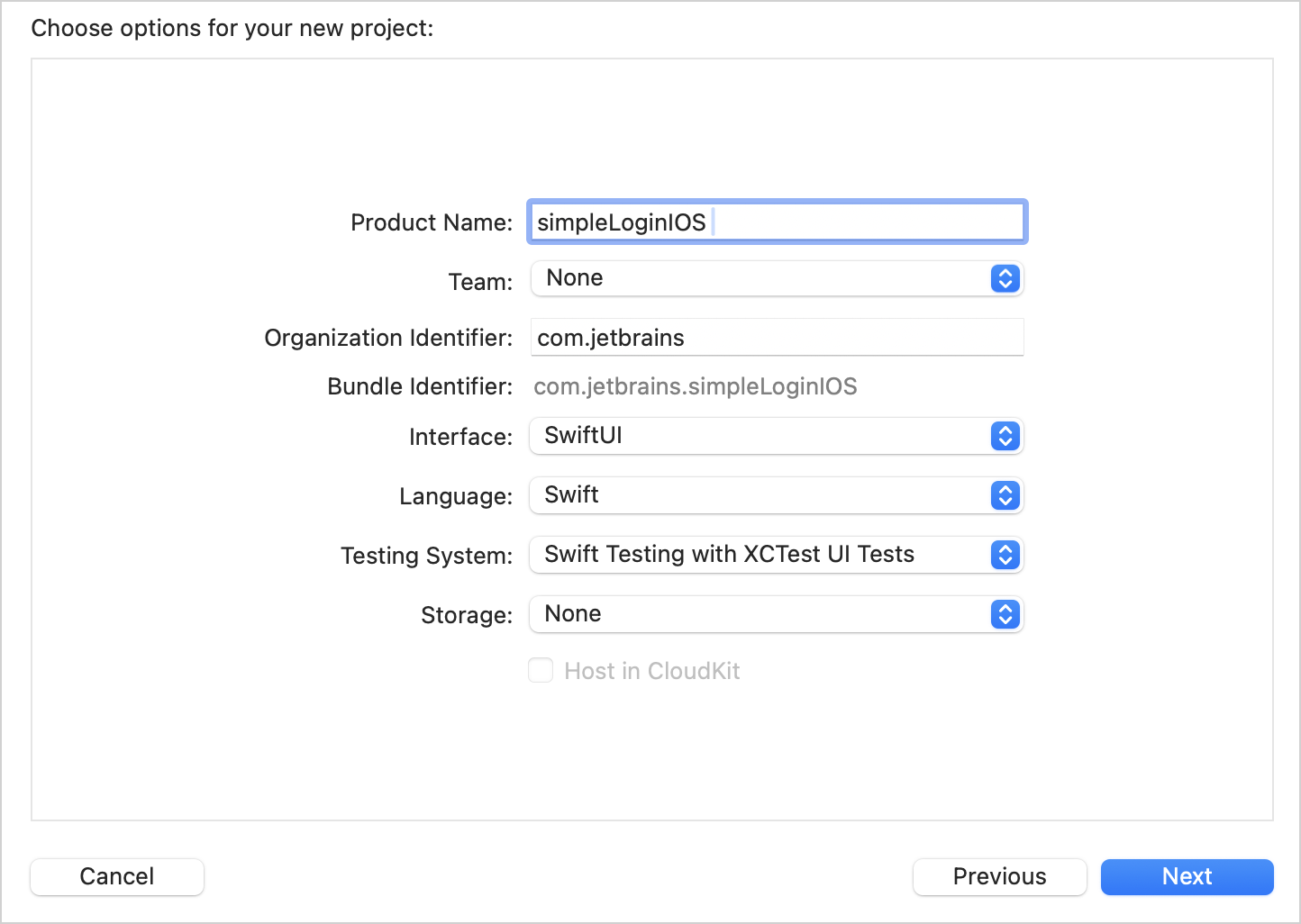Click the Language dropdown chevron icon
The height and width of the screenshot is (924, 1301).
tap(1004, 495)
